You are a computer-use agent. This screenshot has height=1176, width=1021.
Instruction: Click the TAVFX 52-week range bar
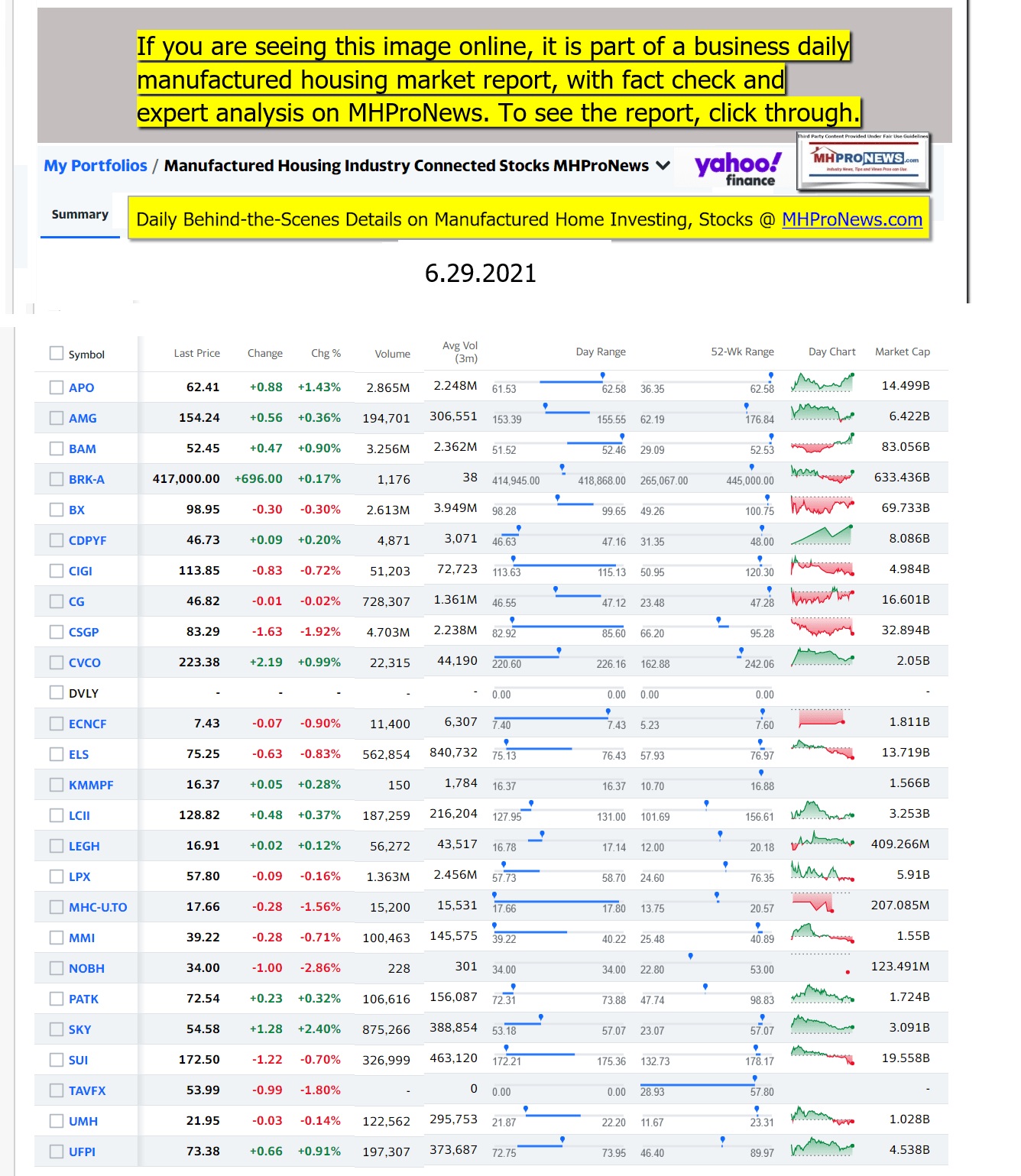[707, 1085]
